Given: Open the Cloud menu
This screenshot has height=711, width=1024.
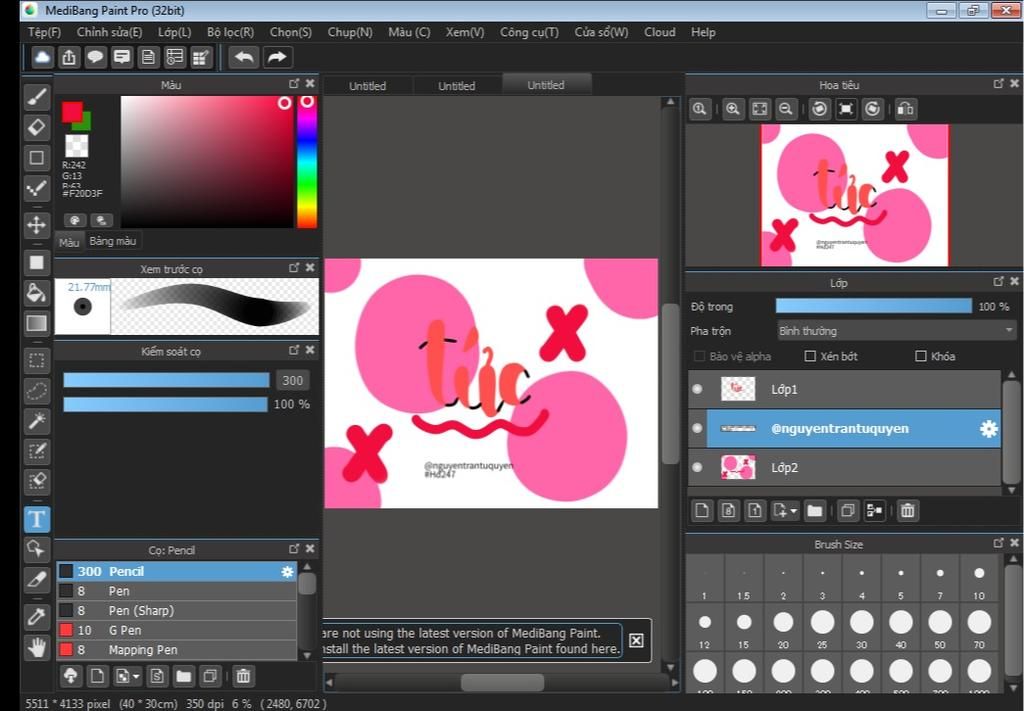Looking at the screenshot, I should point(660,32).
